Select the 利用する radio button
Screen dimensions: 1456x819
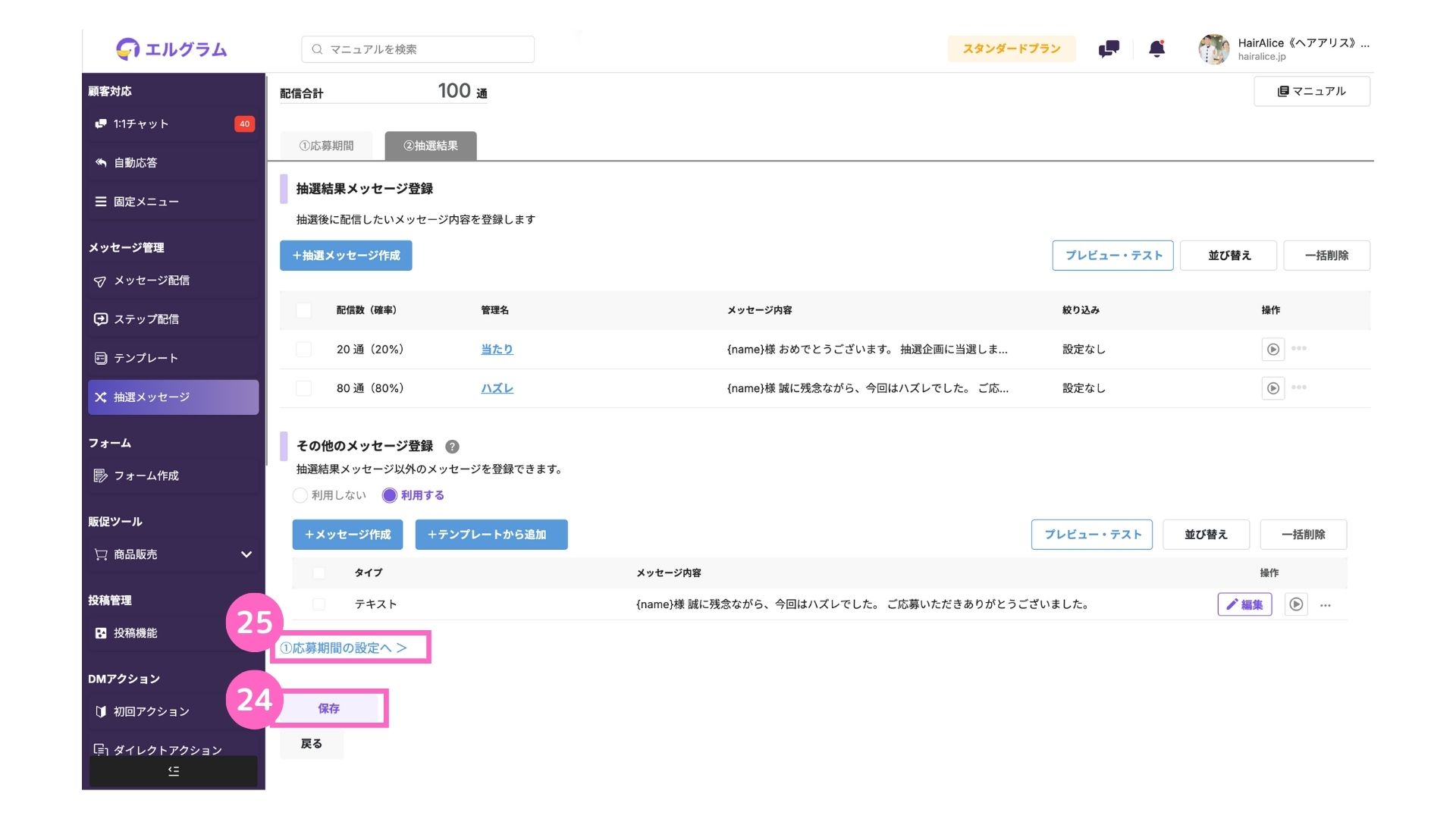[390, 495]
